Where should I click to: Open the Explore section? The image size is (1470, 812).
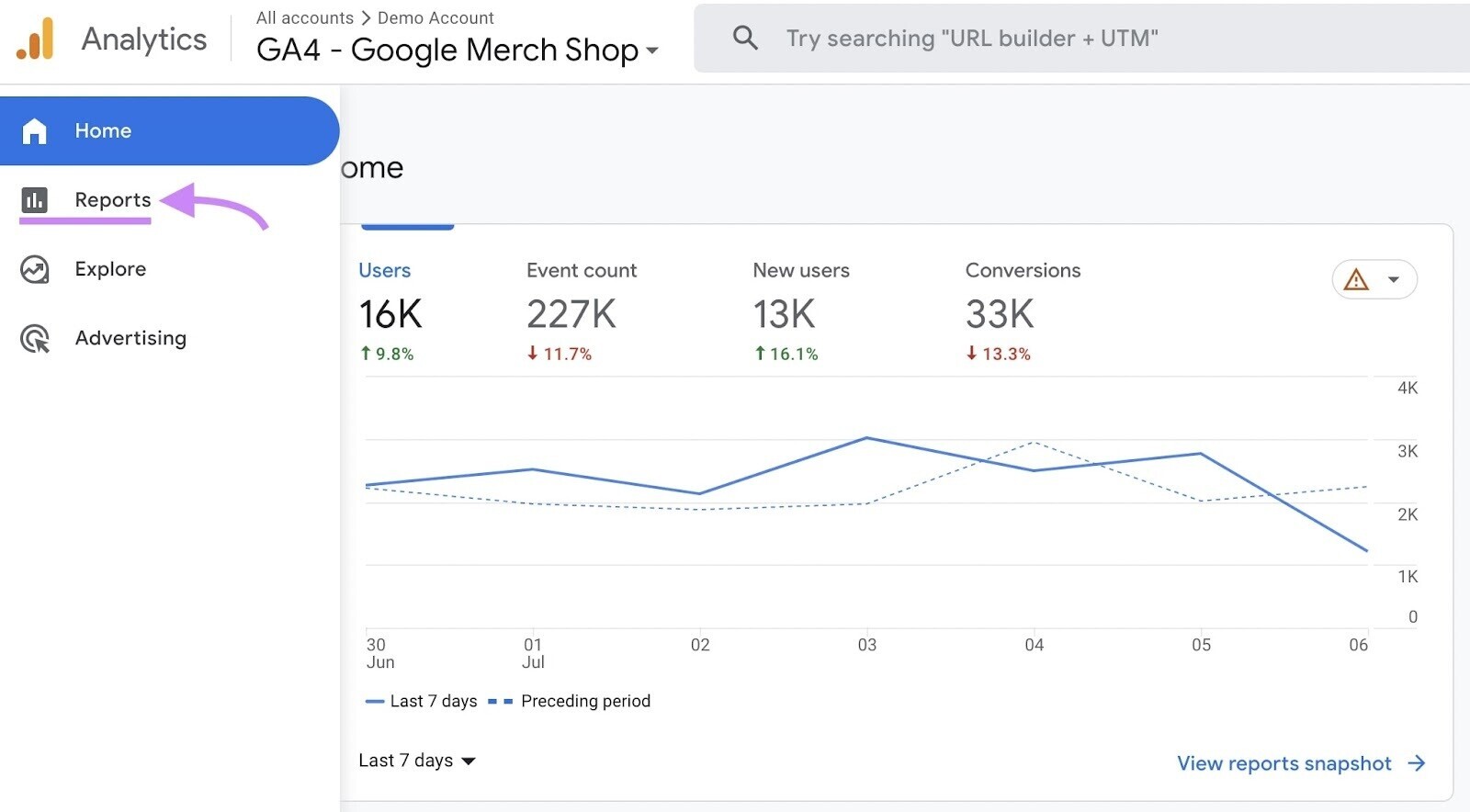[110, 269]
